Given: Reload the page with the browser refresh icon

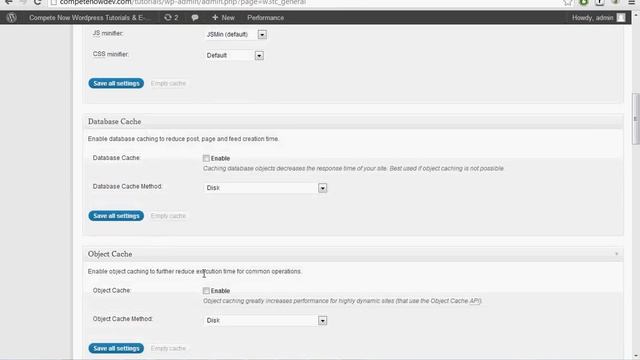Looking at the screenshot, I should click(x=37, y=2).
